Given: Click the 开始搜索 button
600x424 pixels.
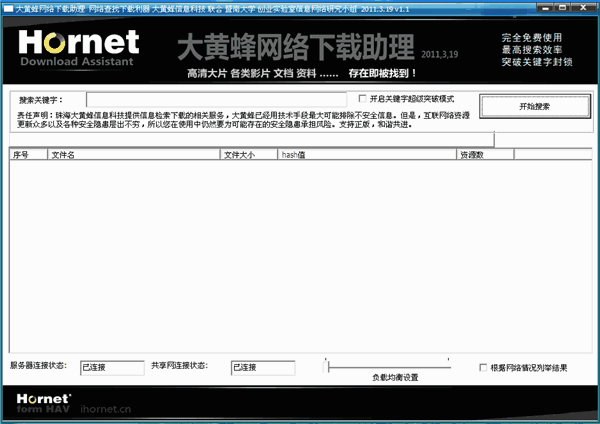Looking at the screenshot, I should pyautogui.click(x=535, y=106).
